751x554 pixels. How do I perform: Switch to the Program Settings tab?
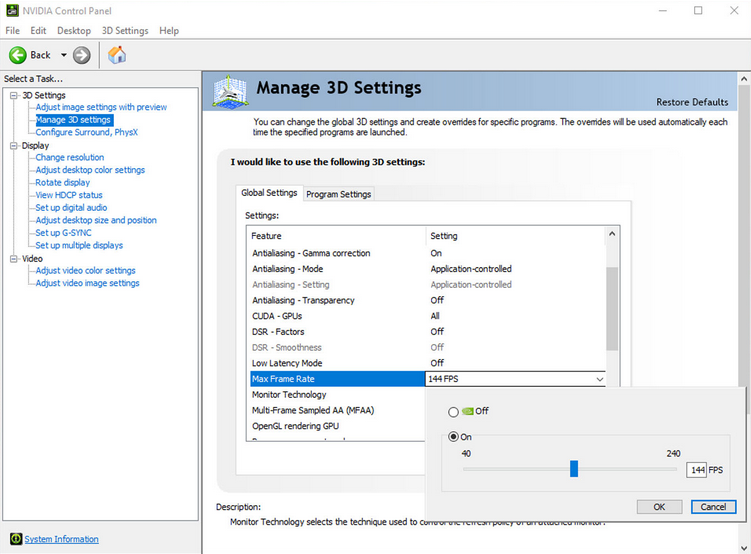coord(339,194)
